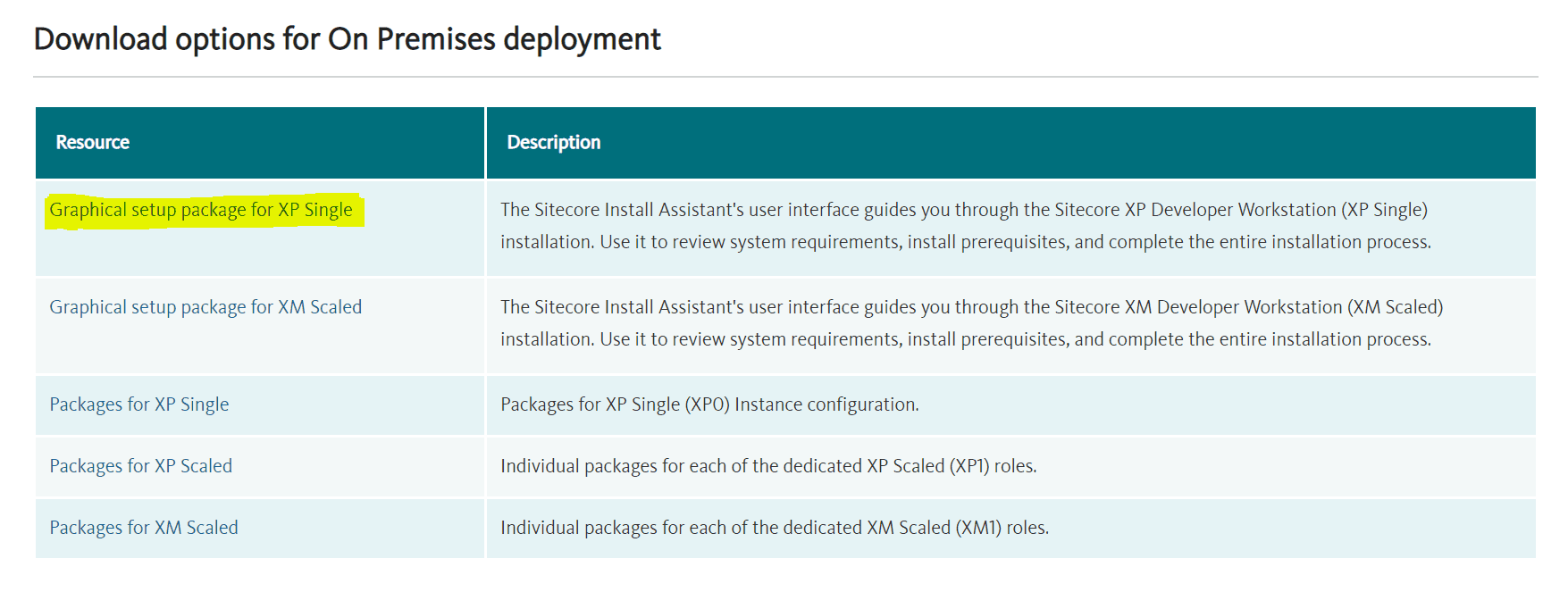
Task: Open the Packages for XP Single link
Action: tap(139, 404)
